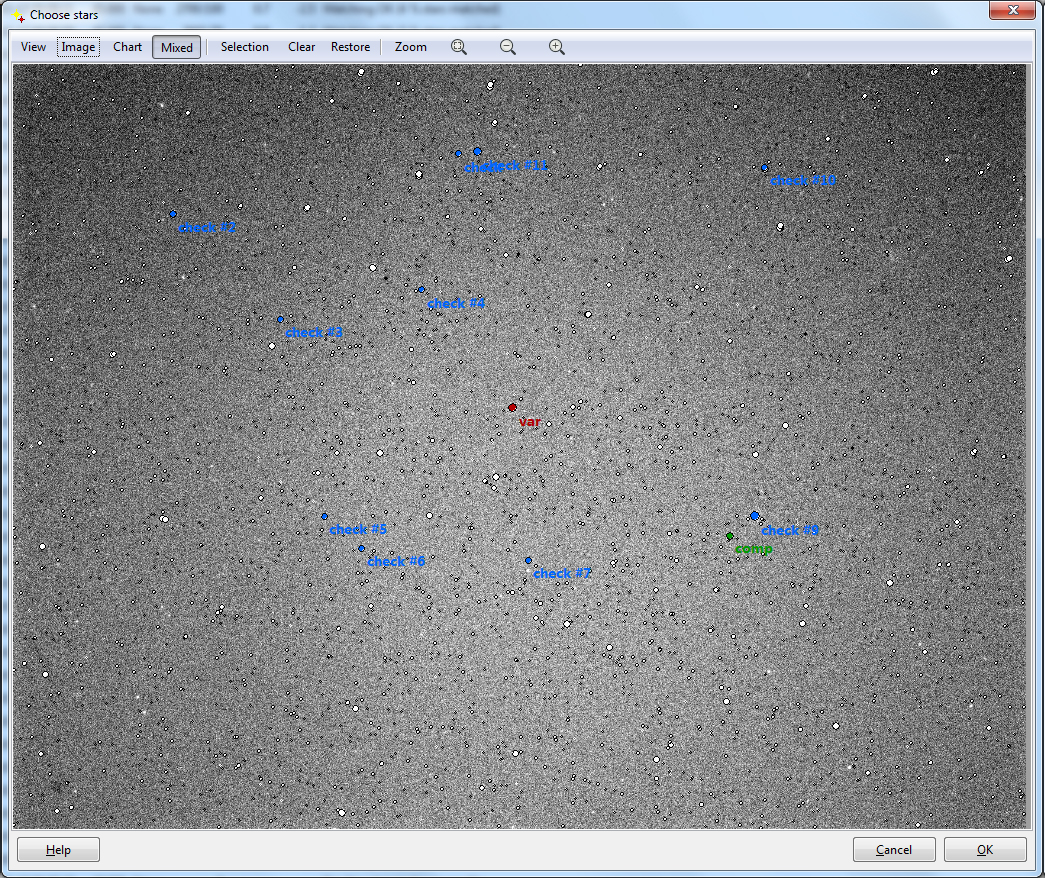The width and height of the screenshot is (1045, 878).
Task: Click the zoom in magnifier icon
Action: (x=556, y=47)
